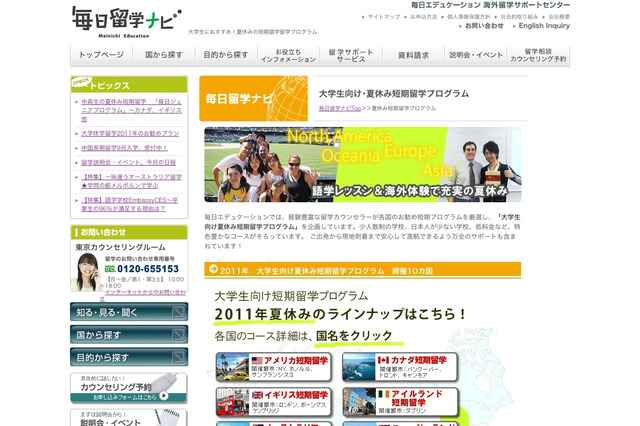Open the 国から探す navigation tab
Screen dimensions: 640x426
[164, 55]
